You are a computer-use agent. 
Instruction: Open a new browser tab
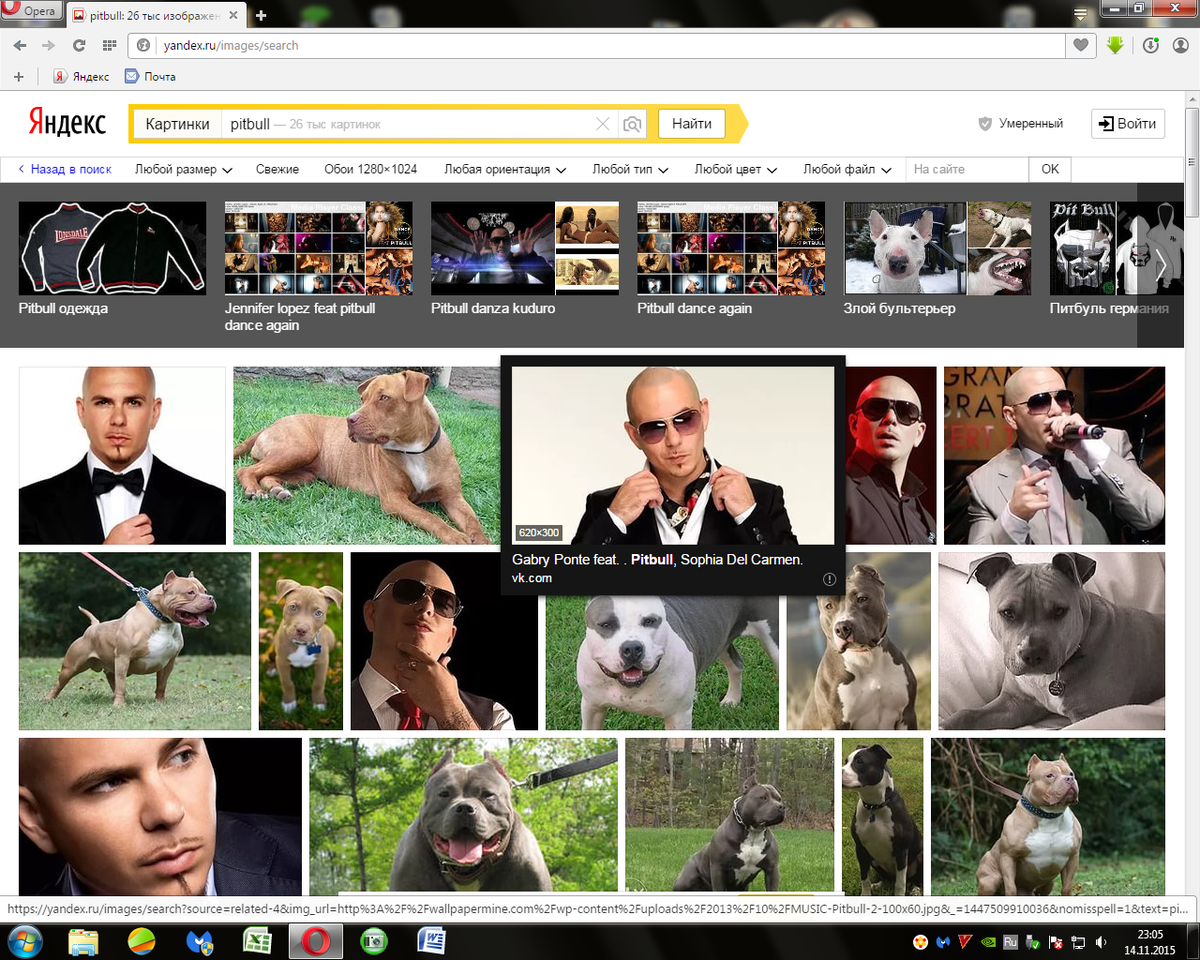(x=261, y=15)
